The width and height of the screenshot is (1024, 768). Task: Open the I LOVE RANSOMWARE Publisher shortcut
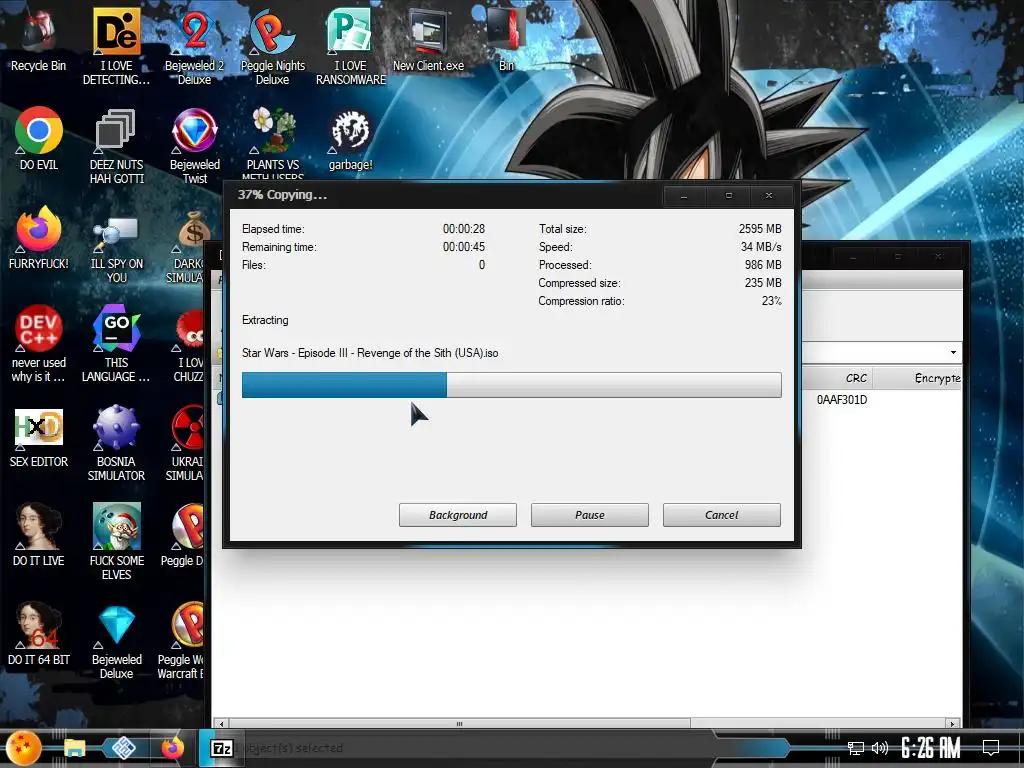(x=351, y=46)
